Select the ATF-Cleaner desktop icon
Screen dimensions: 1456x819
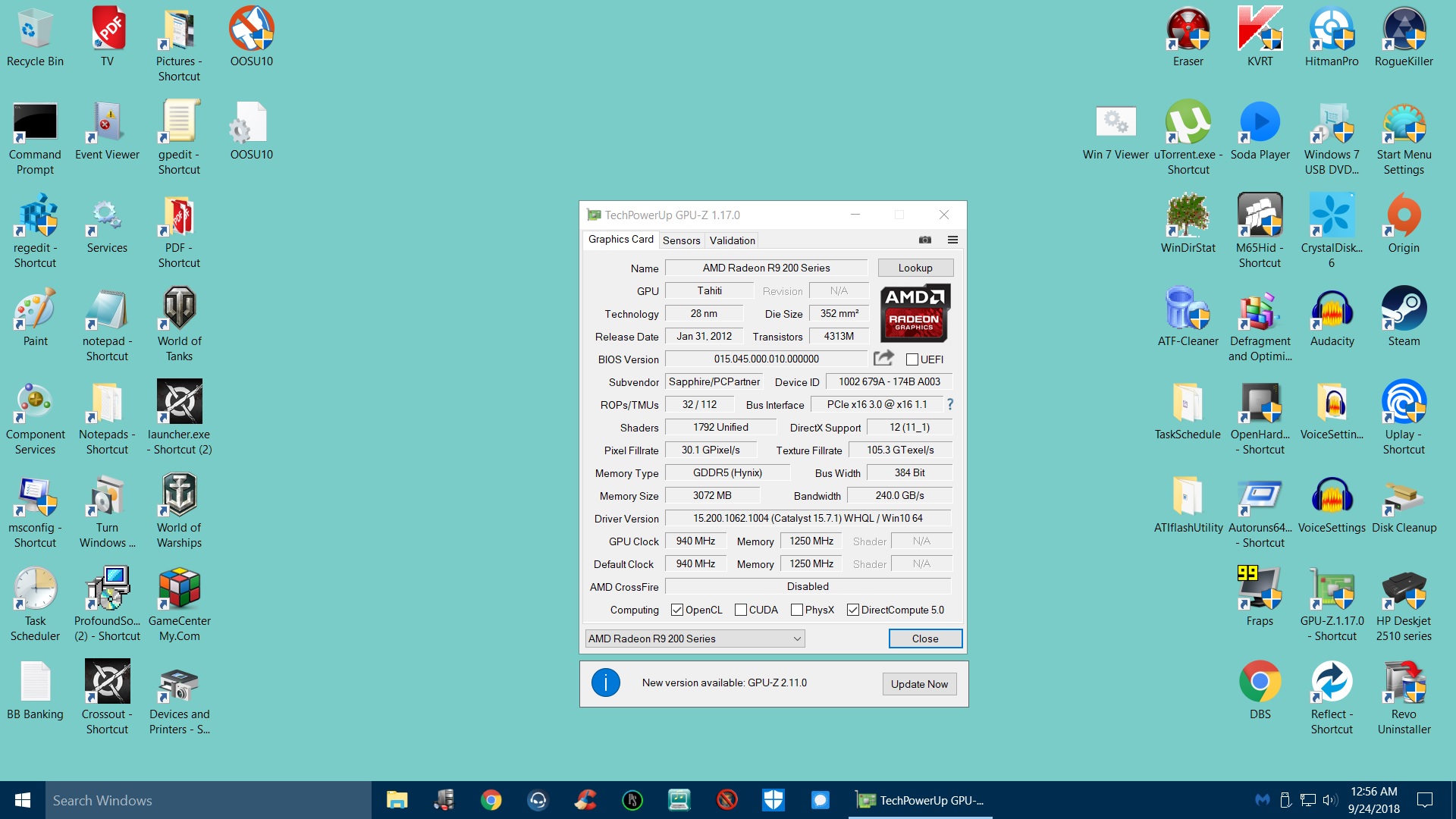(x=1188, y=317)
